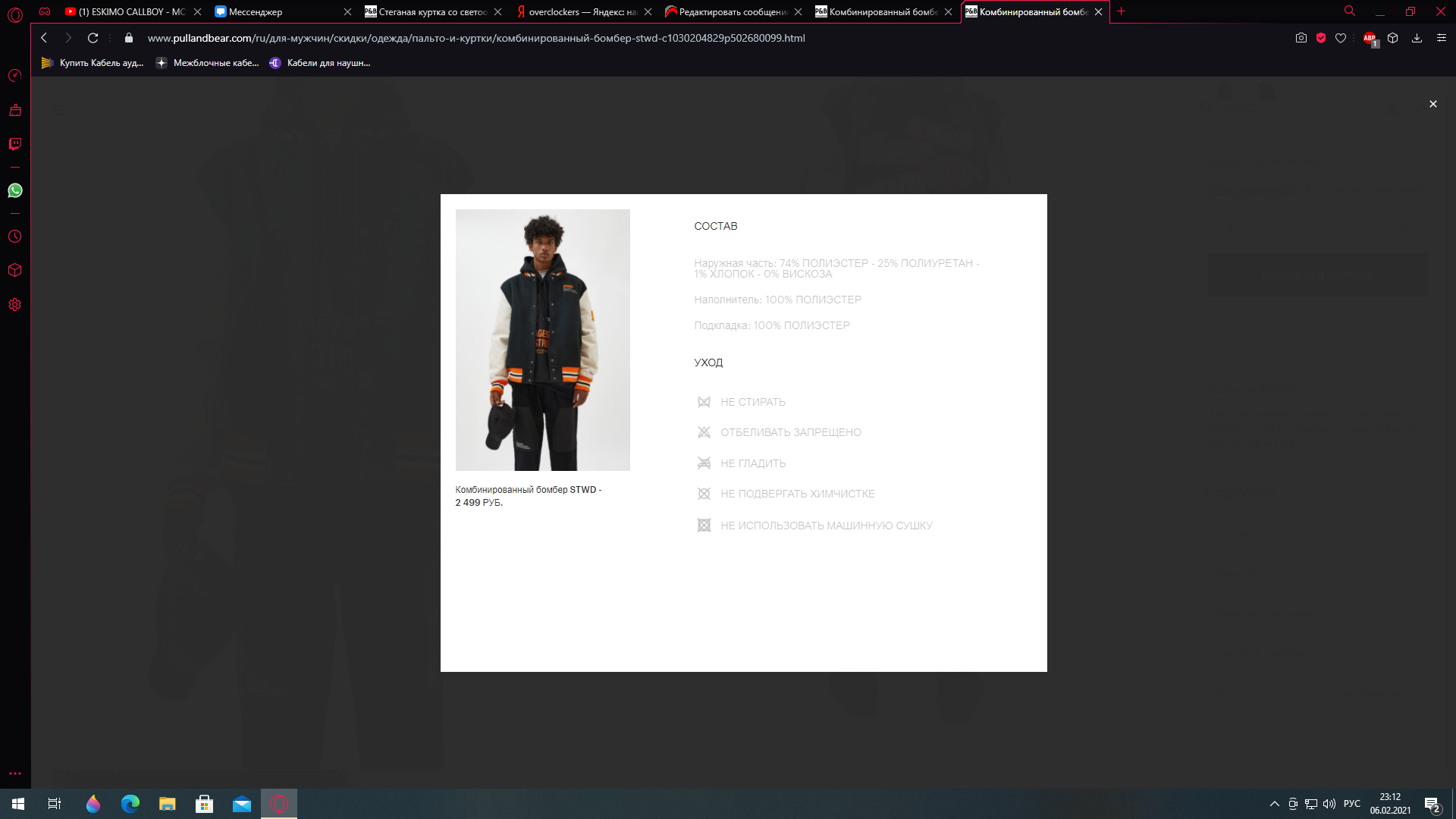Click the snapshot camera icon in address bar
Viewport: 1456px width, 819px height.
click(1301, 38)
